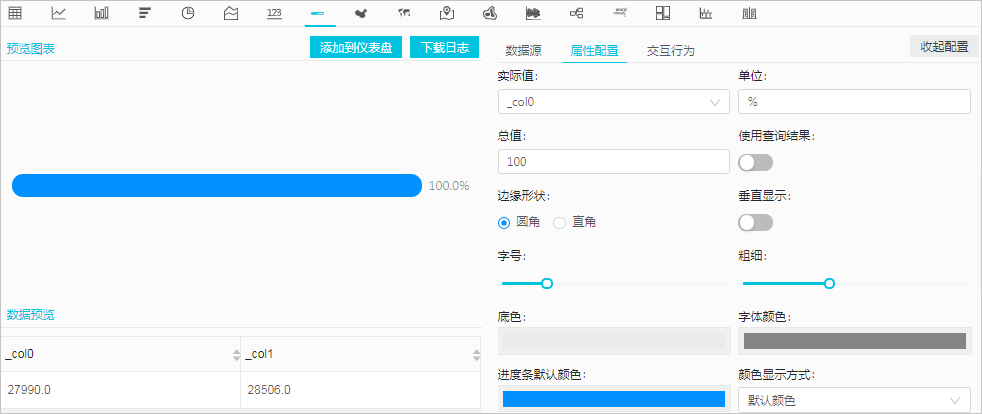Click the 预览图表 heading
This screenshot has height=414, width=982.
(x=31, y=48)
